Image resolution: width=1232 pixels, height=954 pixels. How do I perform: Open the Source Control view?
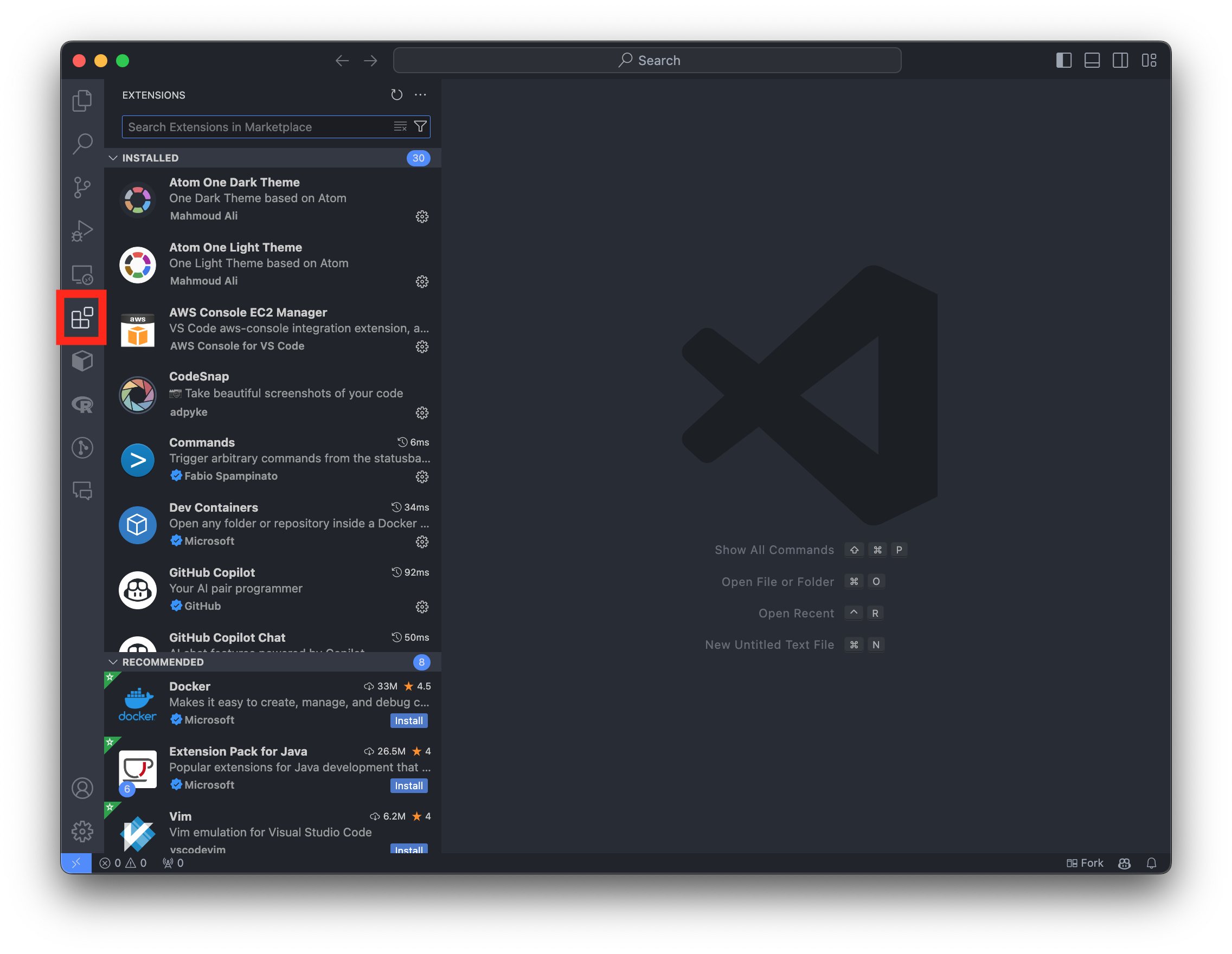pos(82,187)
